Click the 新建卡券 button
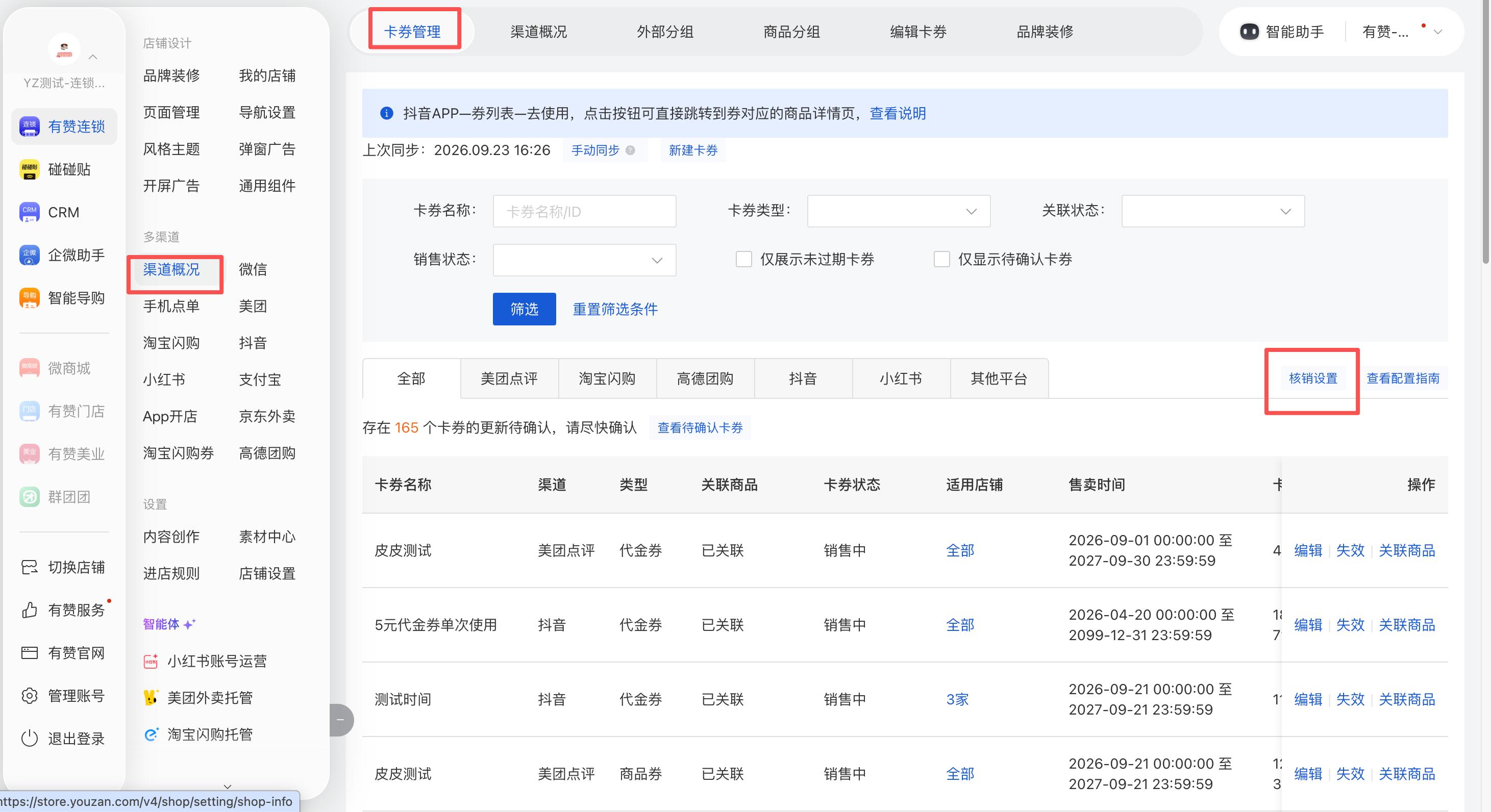 (693, 150)
